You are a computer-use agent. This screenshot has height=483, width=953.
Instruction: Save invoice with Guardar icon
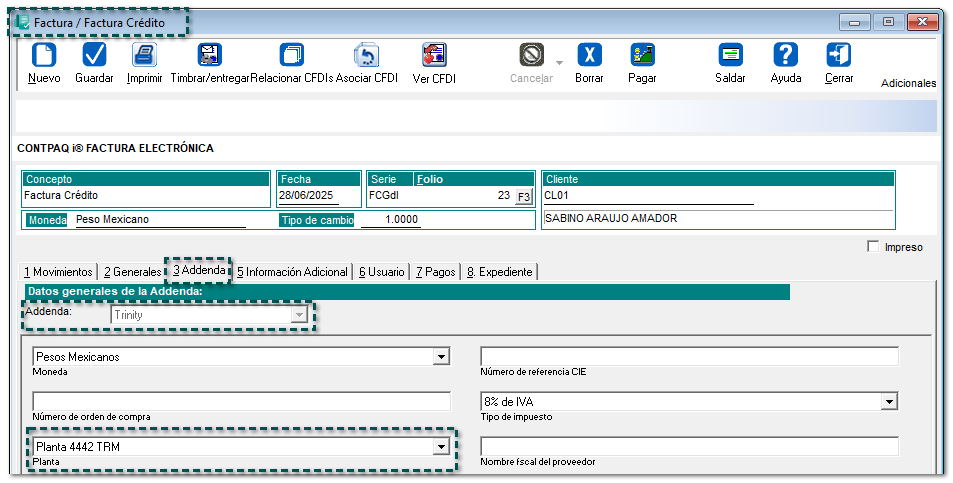[x=94, y=55]
